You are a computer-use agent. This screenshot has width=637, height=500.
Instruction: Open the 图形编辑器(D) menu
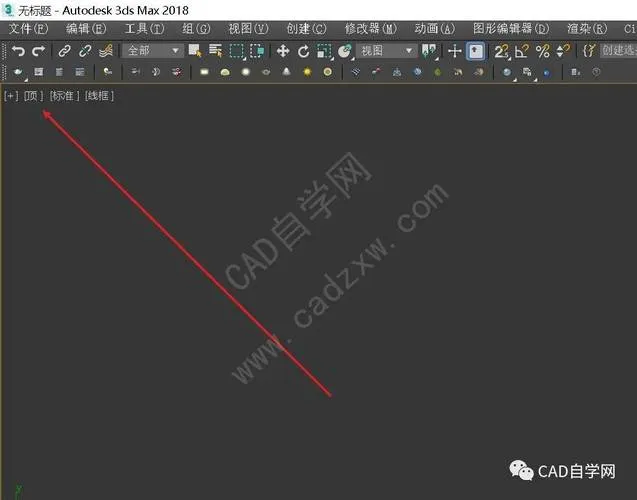(511, 29)
